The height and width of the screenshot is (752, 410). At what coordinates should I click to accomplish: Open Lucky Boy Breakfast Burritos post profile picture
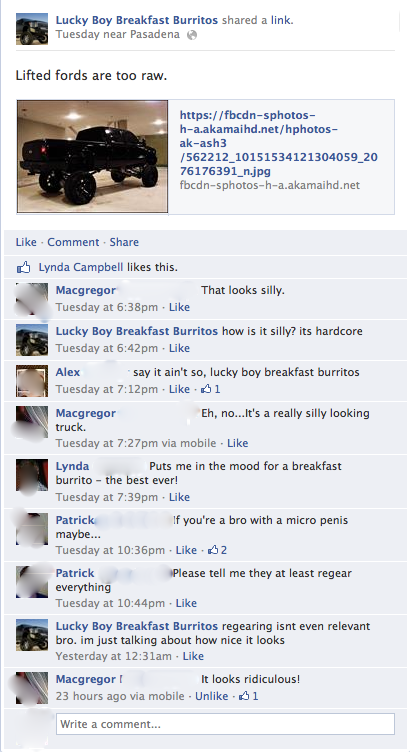coord(32,29)
